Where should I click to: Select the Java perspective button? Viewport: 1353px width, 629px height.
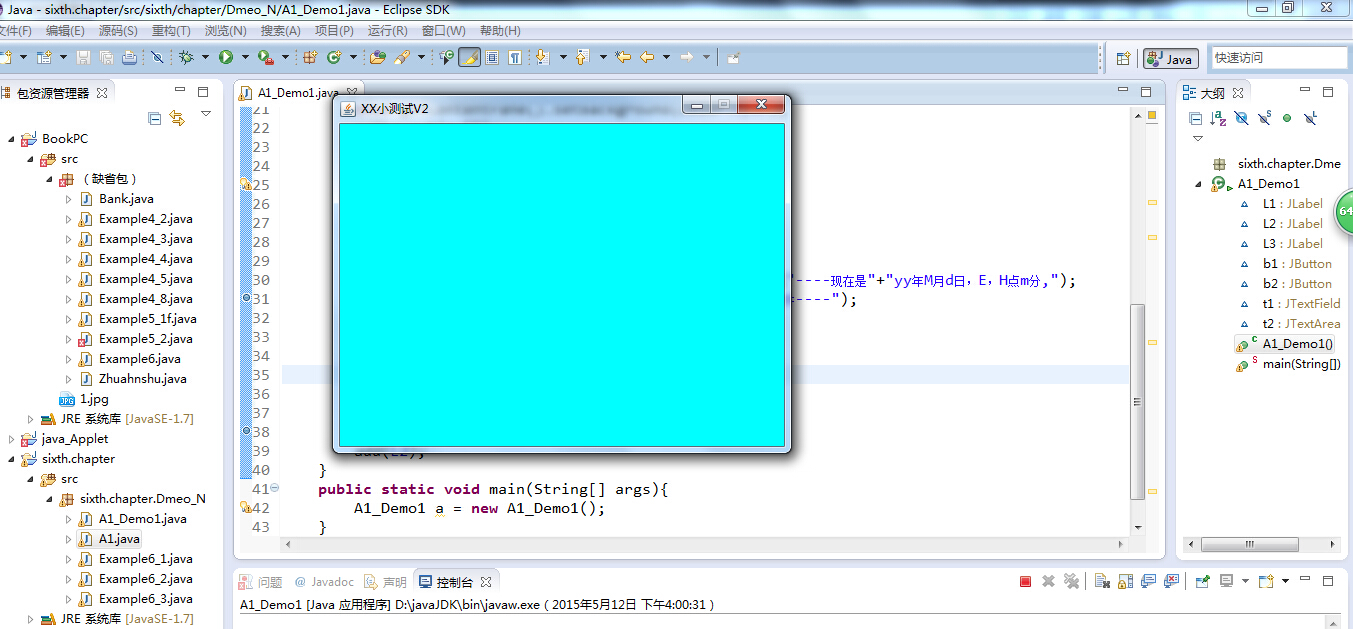1171,58
